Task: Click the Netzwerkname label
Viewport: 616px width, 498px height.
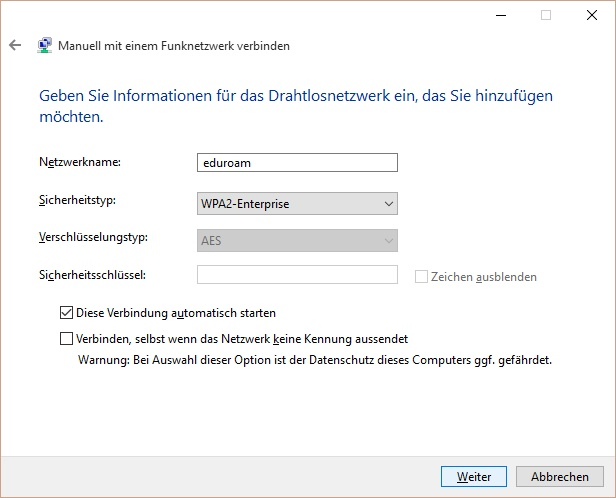Action: coord(80,162)
